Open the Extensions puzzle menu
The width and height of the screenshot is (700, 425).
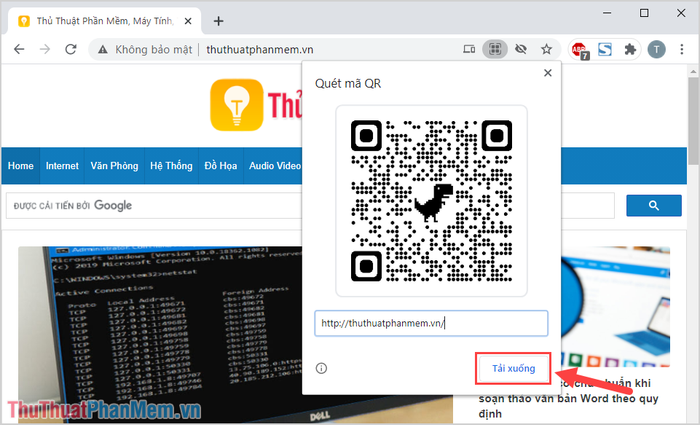pos(630,49)
